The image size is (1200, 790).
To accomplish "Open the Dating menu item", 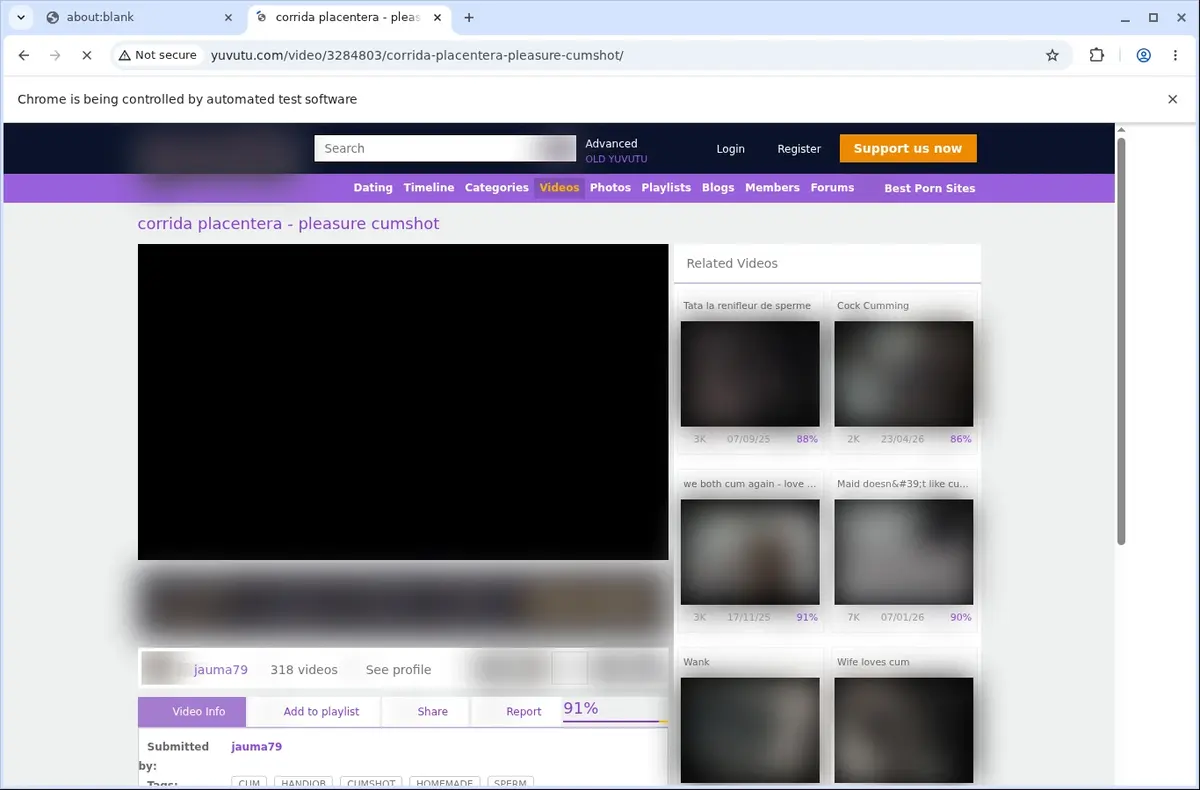I will click(x=373, y=188).
